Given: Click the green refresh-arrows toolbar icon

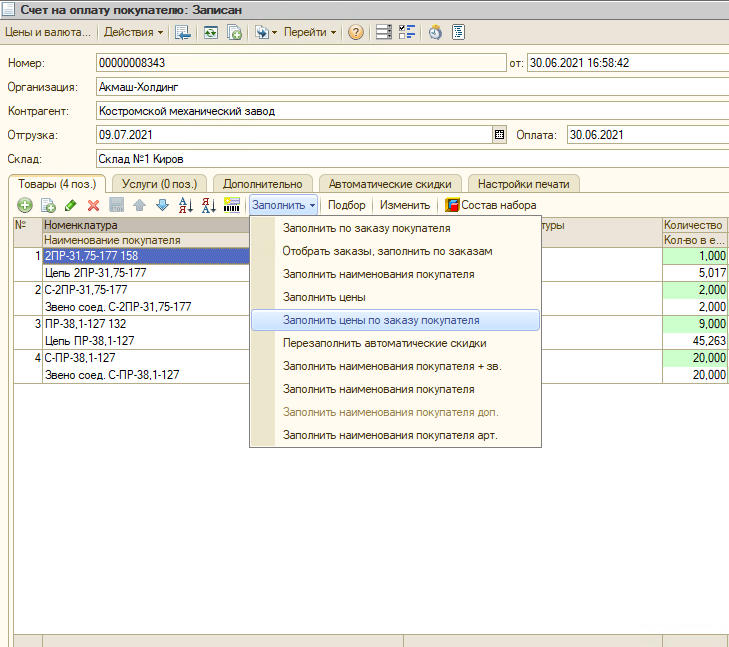Looking at the screenshot, I should [x=211, y=32].
